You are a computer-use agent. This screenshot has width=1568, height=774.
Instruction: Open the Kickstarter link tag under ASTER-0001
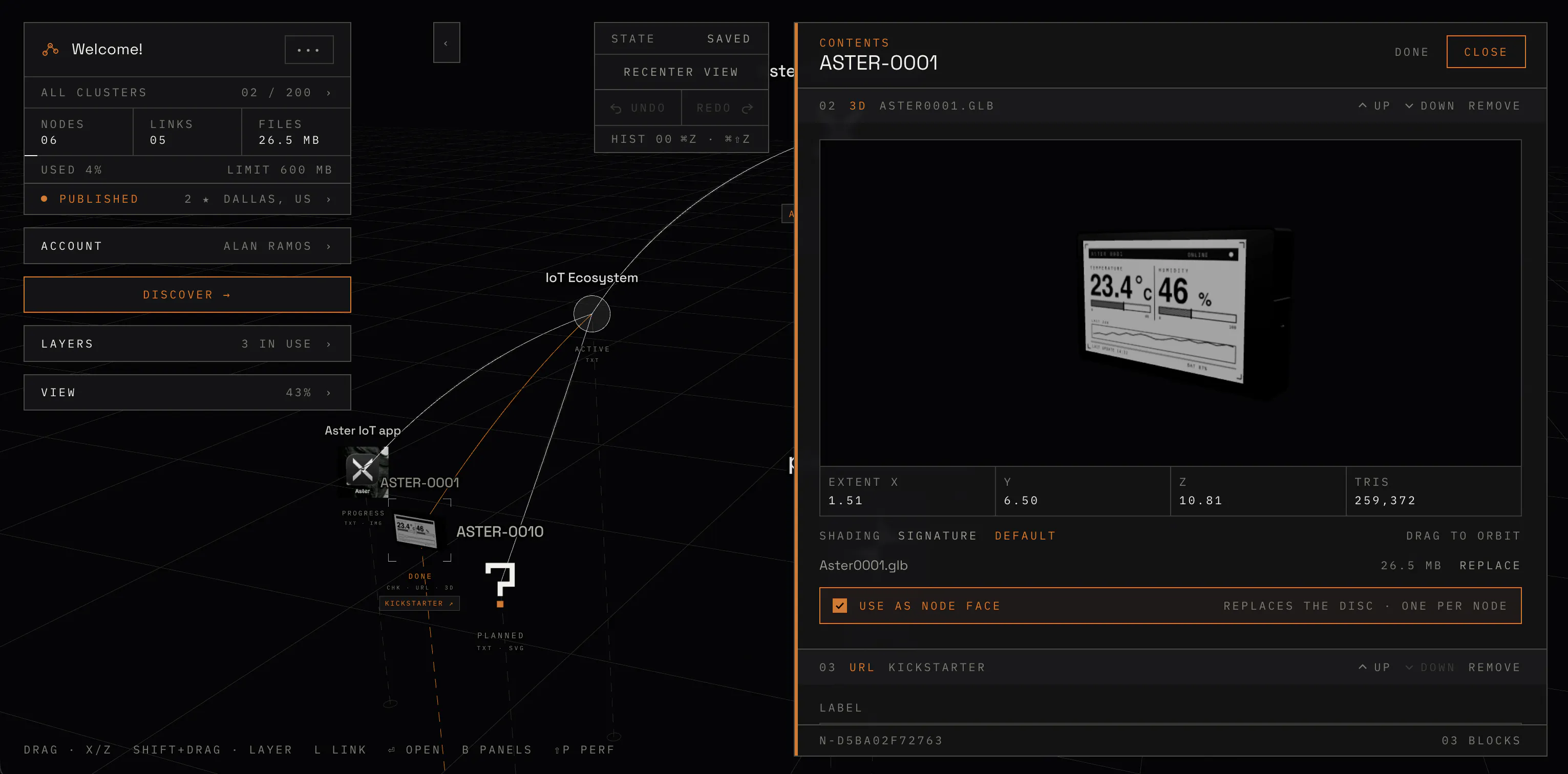click(x=419, y=603)
